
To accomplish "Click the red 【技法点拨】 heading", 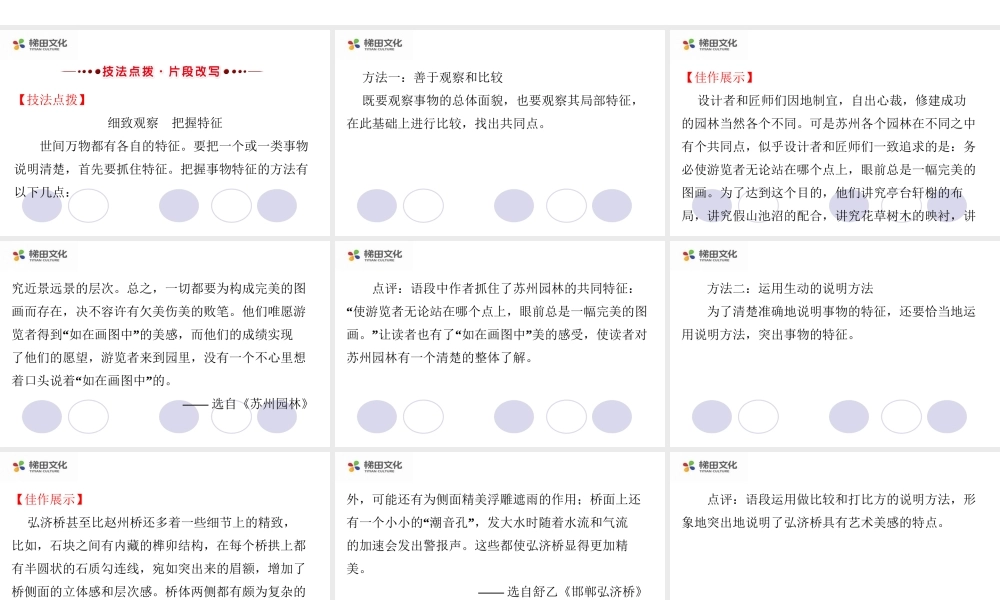I will (48, 99).
